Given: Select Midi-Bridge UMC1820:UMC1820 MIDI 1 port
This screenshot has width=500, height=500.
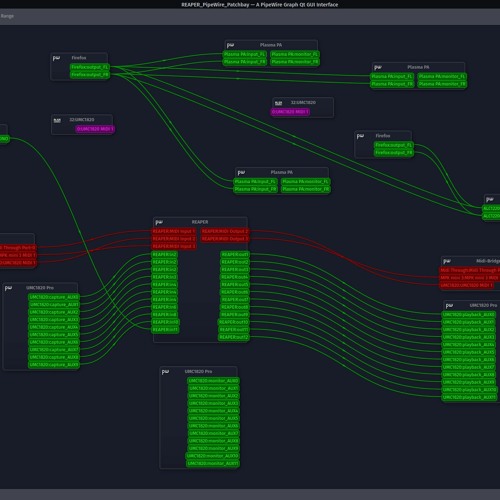Looking at the screenshot, I should (x=466, y=285).
